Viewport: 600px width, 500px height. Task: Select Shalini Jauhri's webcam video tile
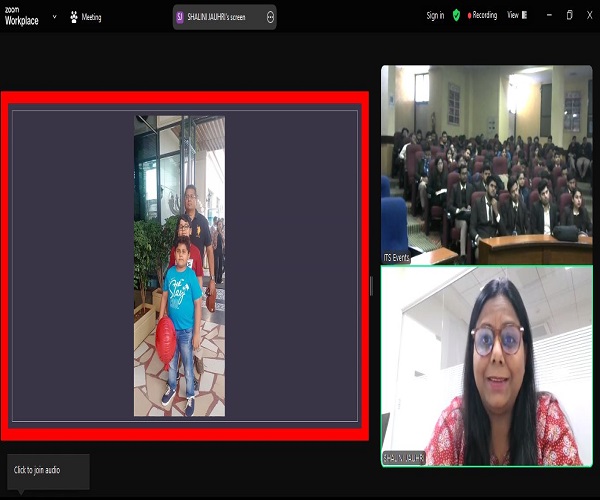pos(486,366)
